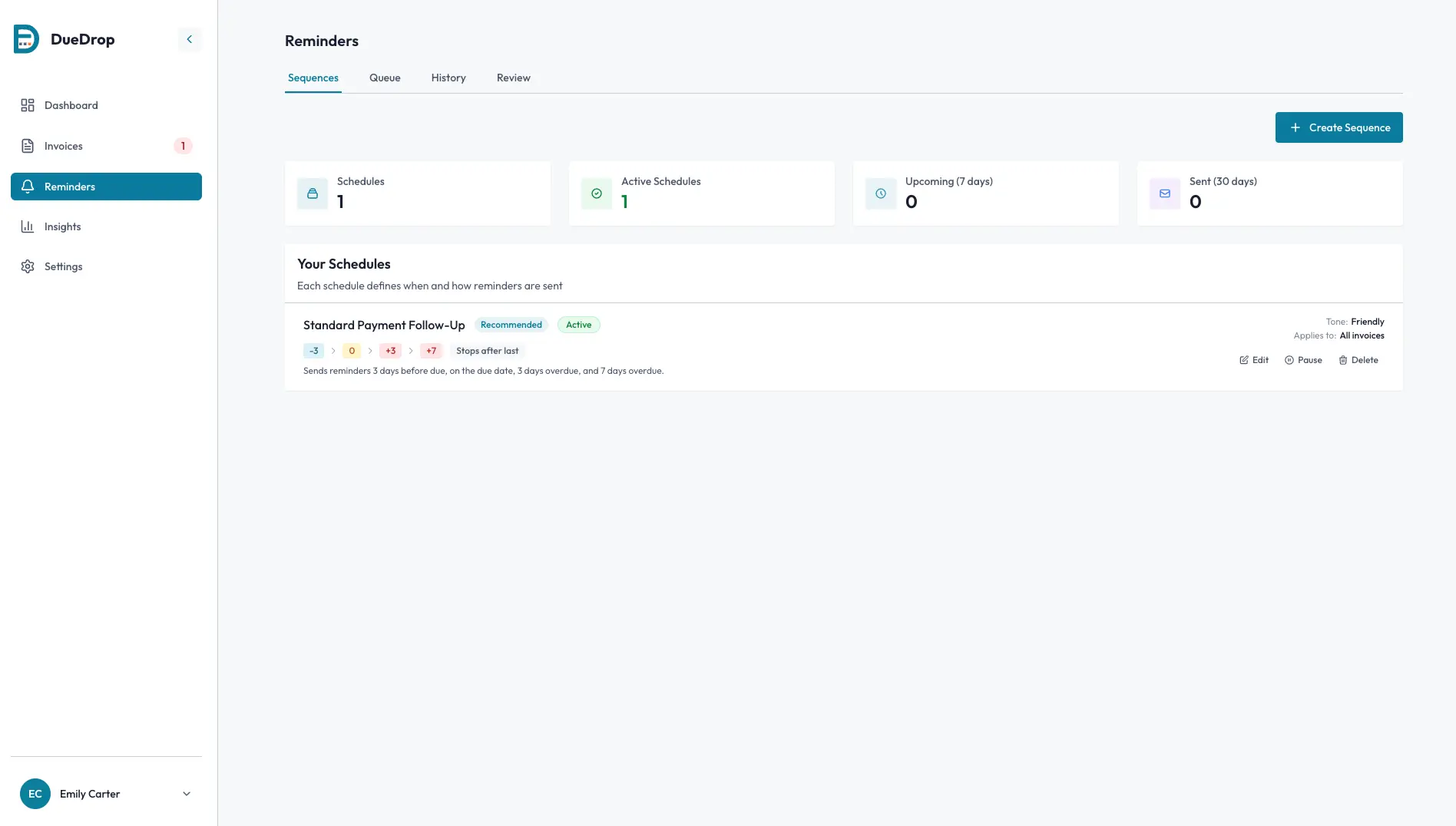1456x826 pixels.
Task: Collapse the sidebar with the chevron button
Action: tap(189, 39)
